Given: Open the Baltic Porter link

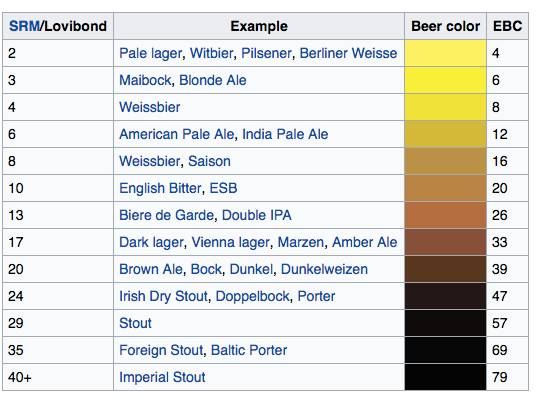Looking at the screenshot, I should (x=249, y=350).
